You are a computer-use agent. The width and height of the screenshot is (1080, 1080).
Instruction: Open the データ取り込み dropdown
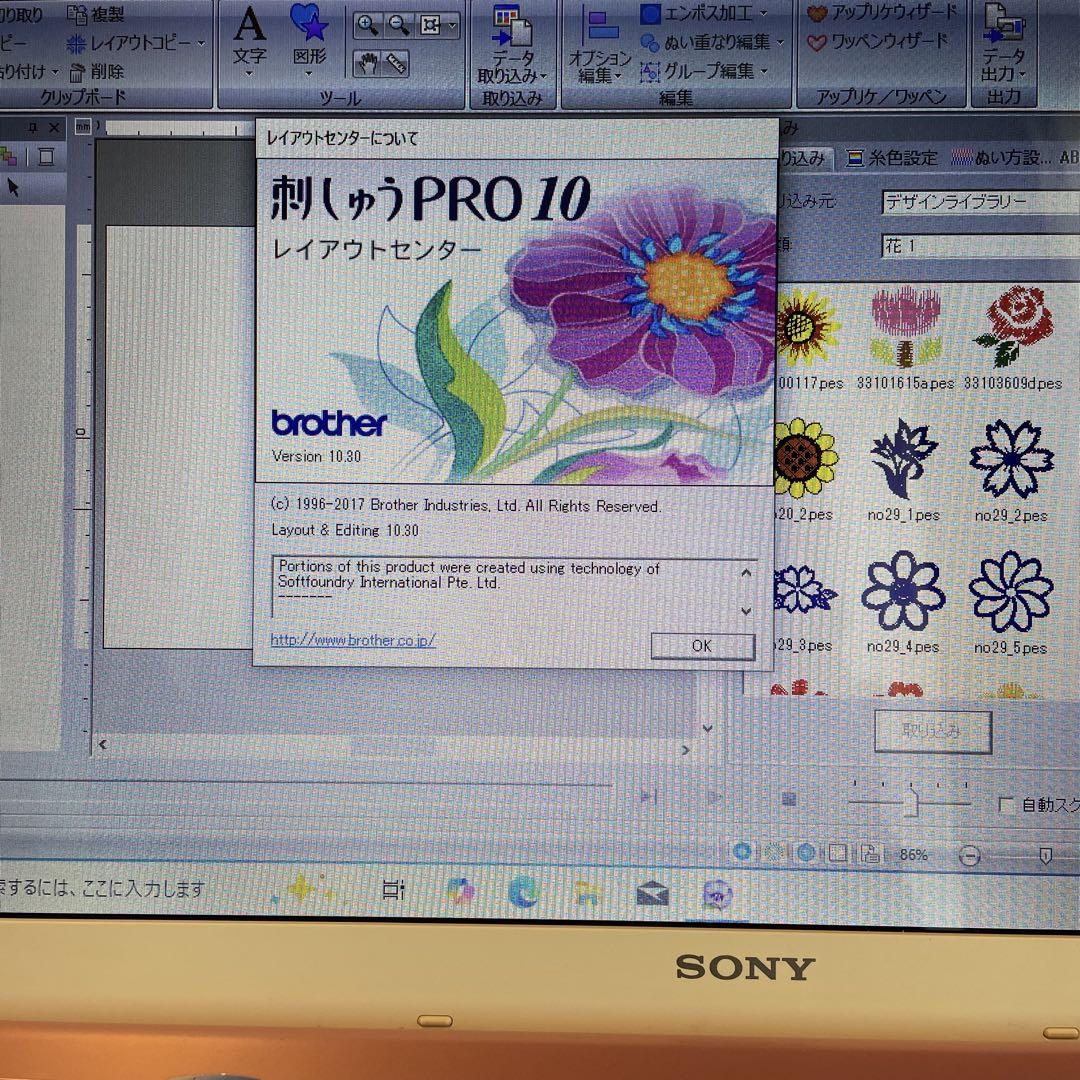[x=544, y=75]
